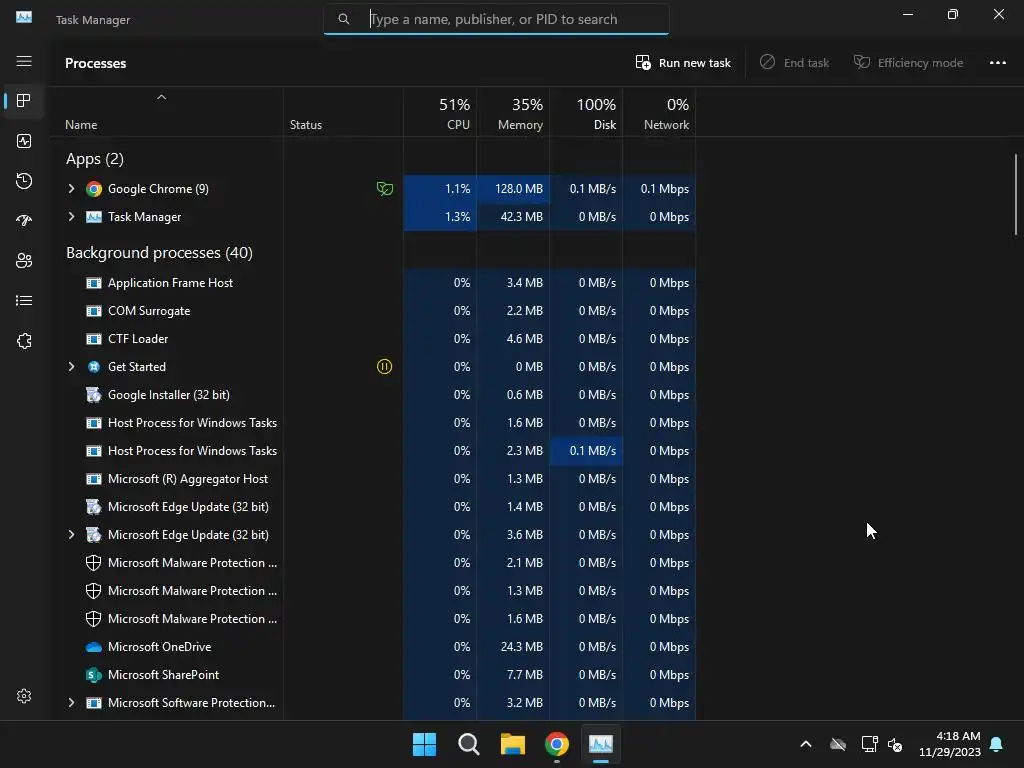Viewport: 1024px width, 768px height.
Task: Show hidden system tray icons
Action: pos(806,744)
